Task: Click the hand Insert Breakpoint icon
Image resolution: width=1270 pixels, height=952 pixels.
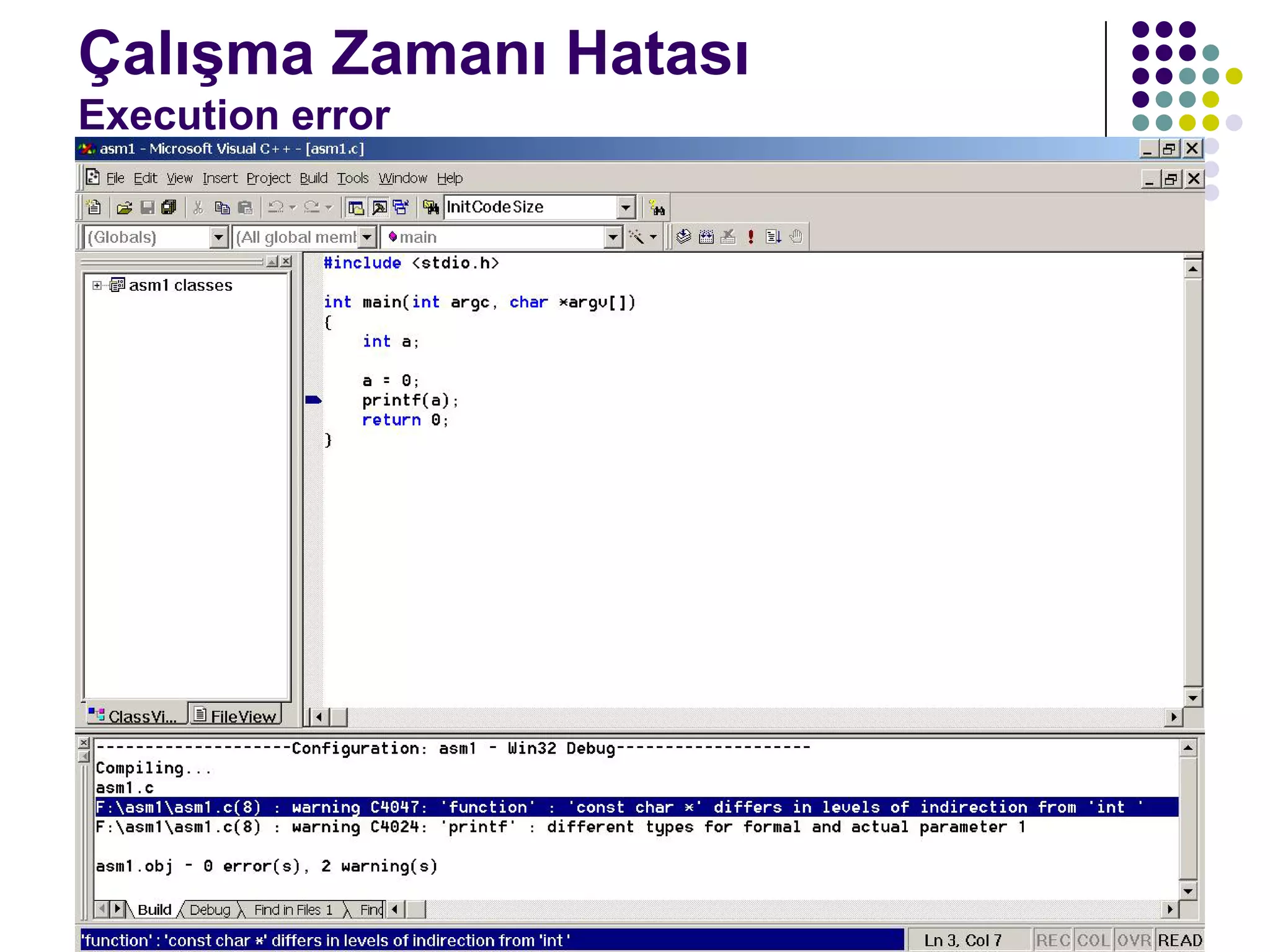Action: click(x=796, y=236)
